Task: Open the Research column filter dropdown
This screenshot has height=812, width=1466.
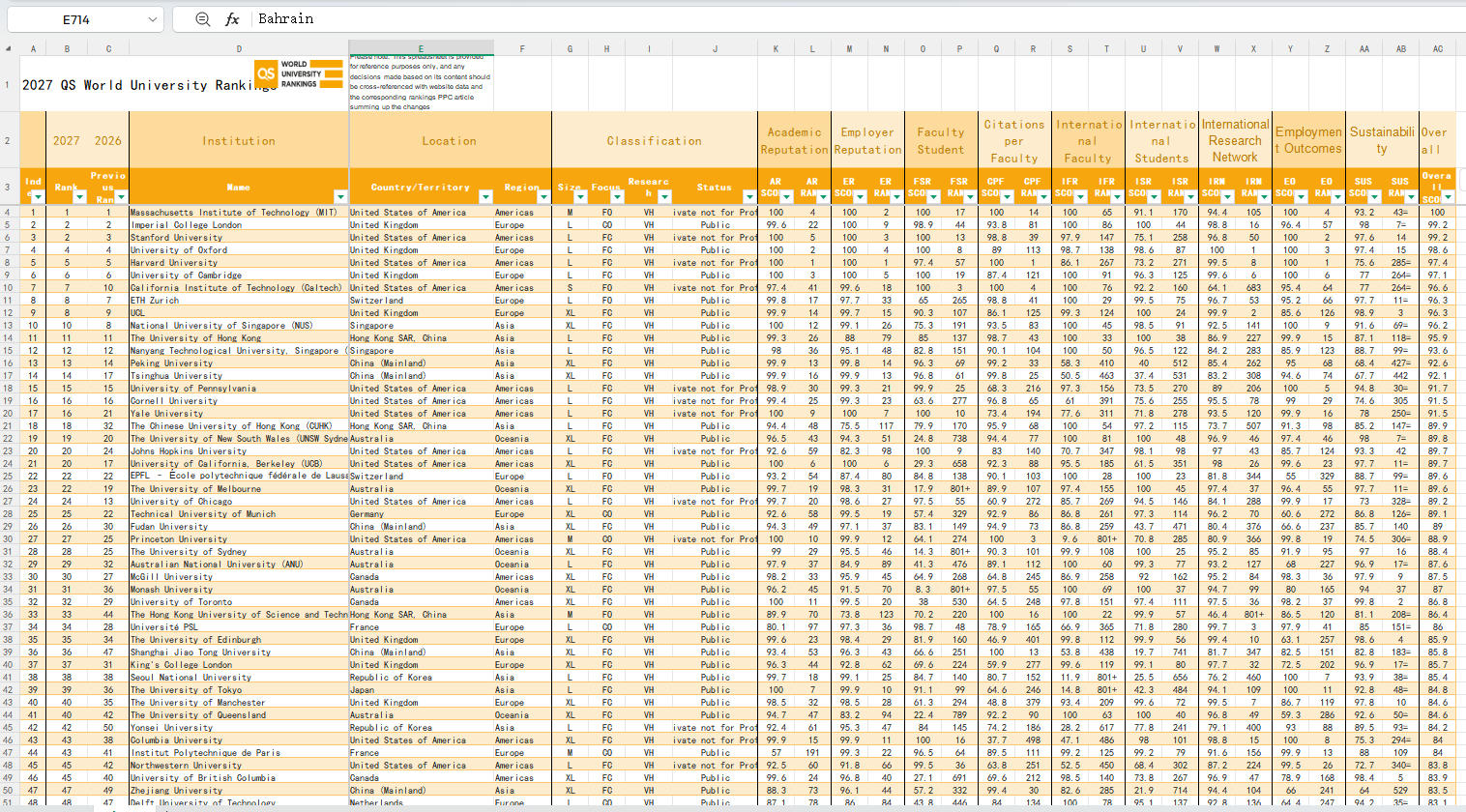Action: point(663,197)
